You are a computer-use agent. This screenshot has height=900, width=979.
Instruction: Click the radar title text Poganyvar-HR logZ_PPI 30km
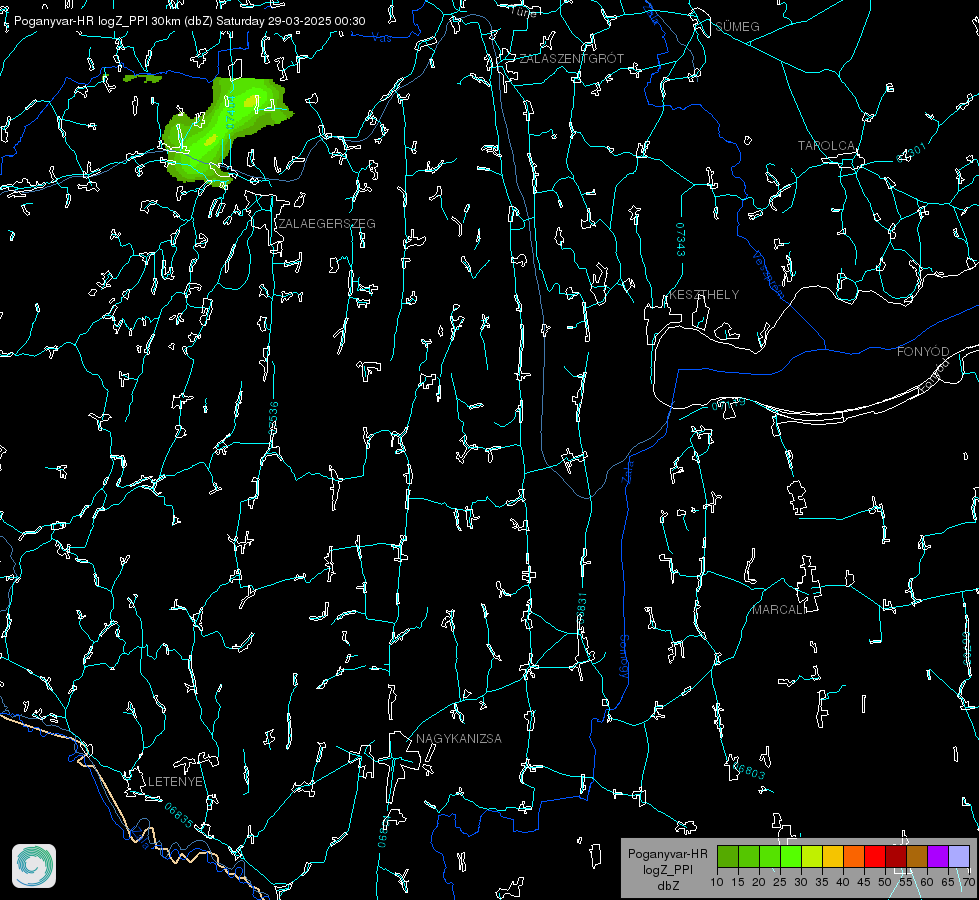click(97, 21)
